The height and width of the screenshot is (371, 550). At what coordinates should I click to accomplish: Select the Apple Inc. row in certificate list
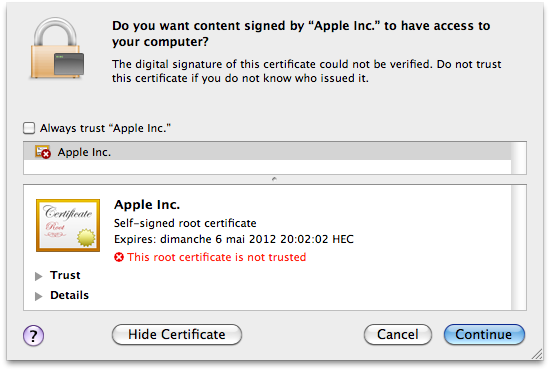[267, 152]
